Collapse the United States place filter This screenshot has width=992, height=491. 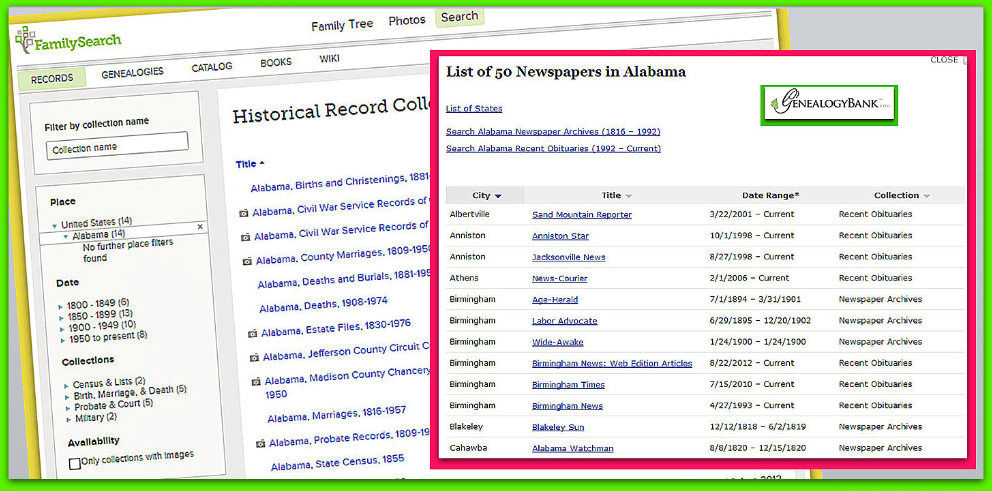(54, 225)
